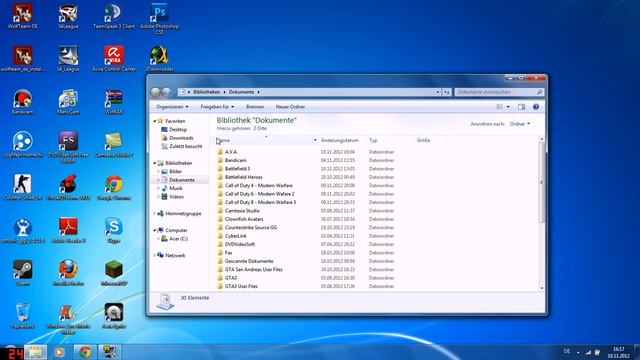This screenshot has width=640, height=360.
Task: Open the Bandicam desktop icon
Action: (x=22, y=102)
